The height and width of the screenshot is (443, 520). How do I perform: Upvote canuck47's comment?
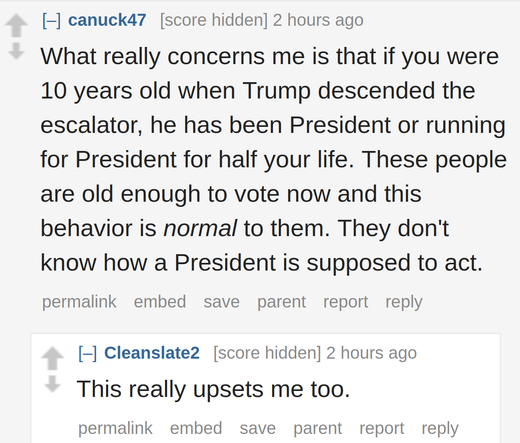(16, 25)
